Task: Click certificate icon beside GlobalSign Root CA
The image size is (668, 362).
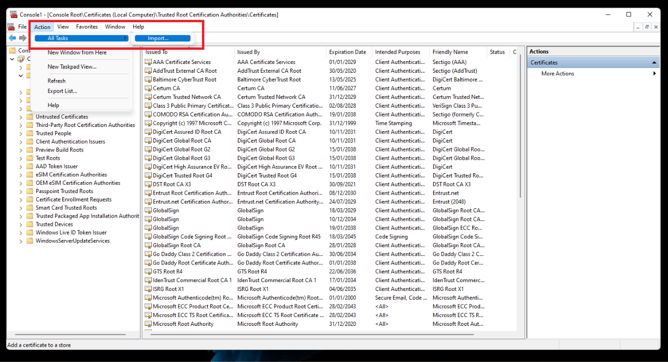Action: coord(148,245)
